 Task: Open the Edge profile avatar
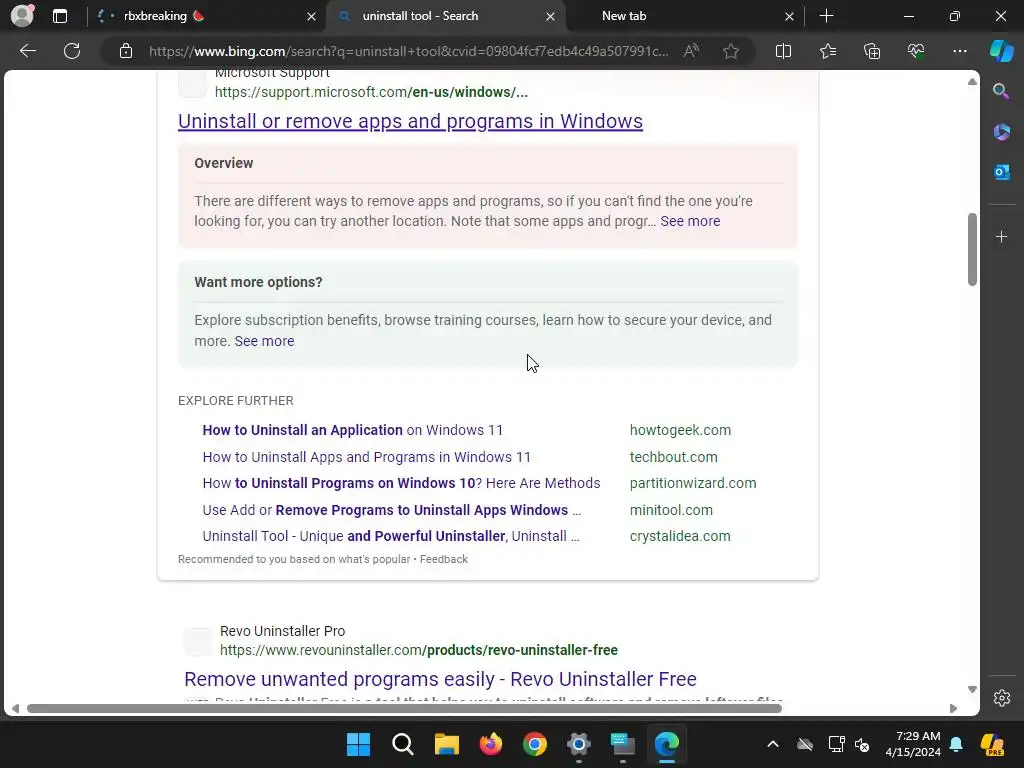point(22,16)
